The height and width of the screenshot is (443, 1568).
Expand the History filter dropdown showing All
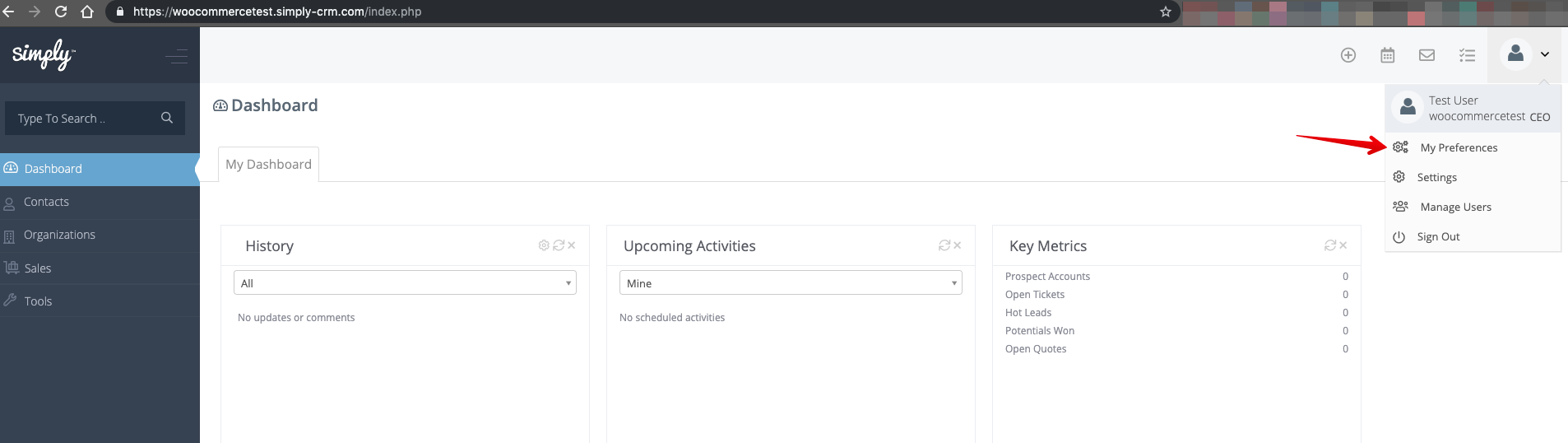pos(405,283)
